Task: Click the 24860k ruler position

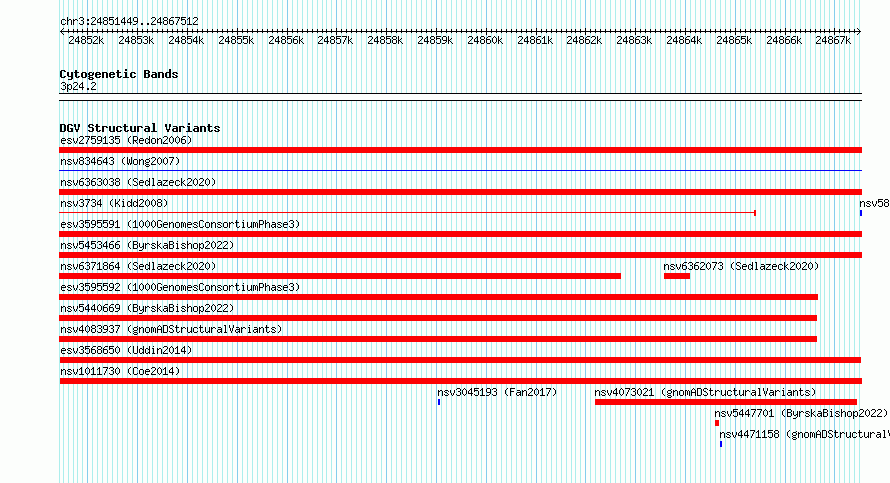Action: click(x=485, y=40)
